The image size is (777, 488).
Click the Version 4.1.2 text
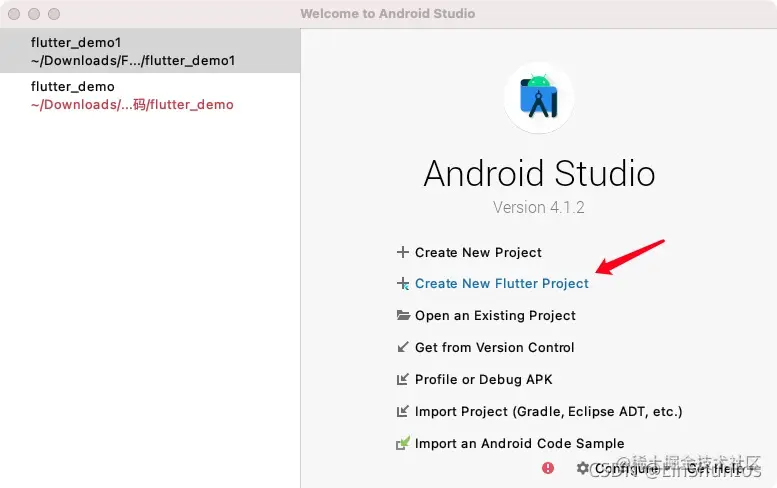click(x=539, y=207)
